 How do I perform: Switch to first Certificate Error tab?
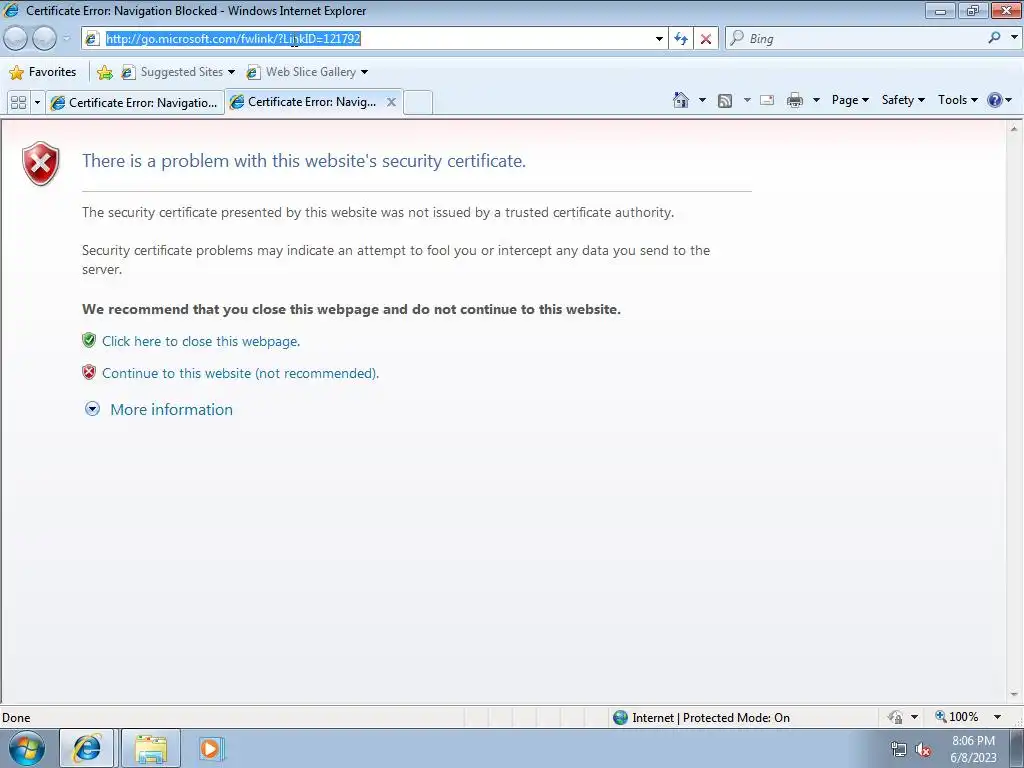(x=135, y=103)
